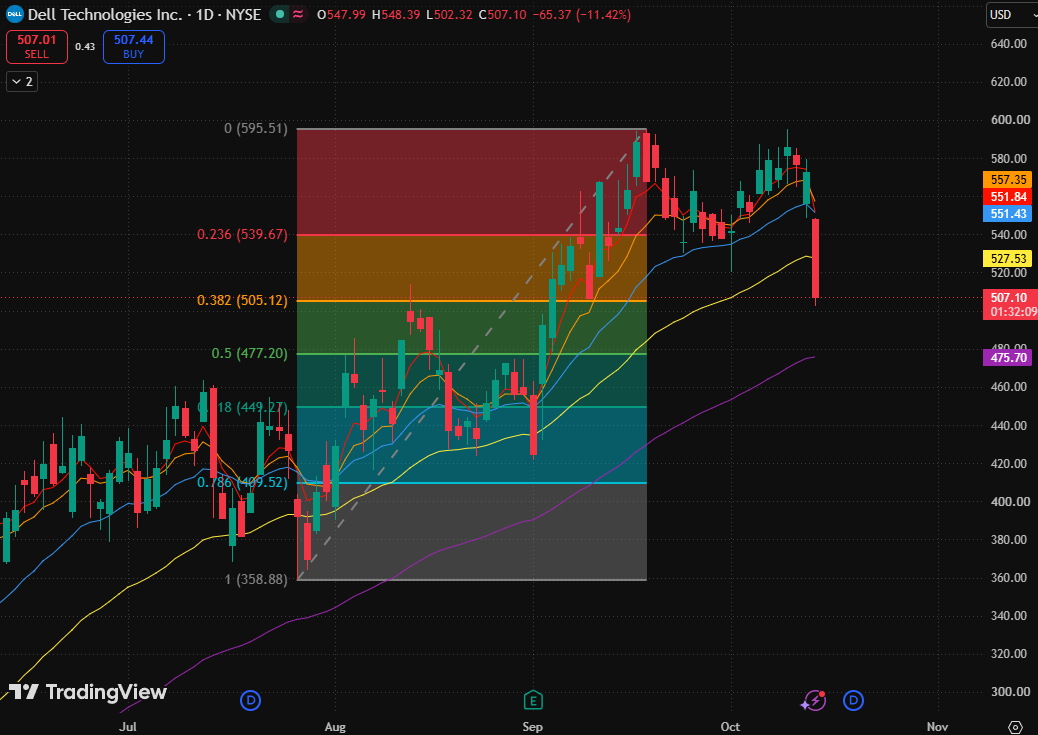Click the purple lightning event icon
1038x735 pixels.
coord(814,701)
